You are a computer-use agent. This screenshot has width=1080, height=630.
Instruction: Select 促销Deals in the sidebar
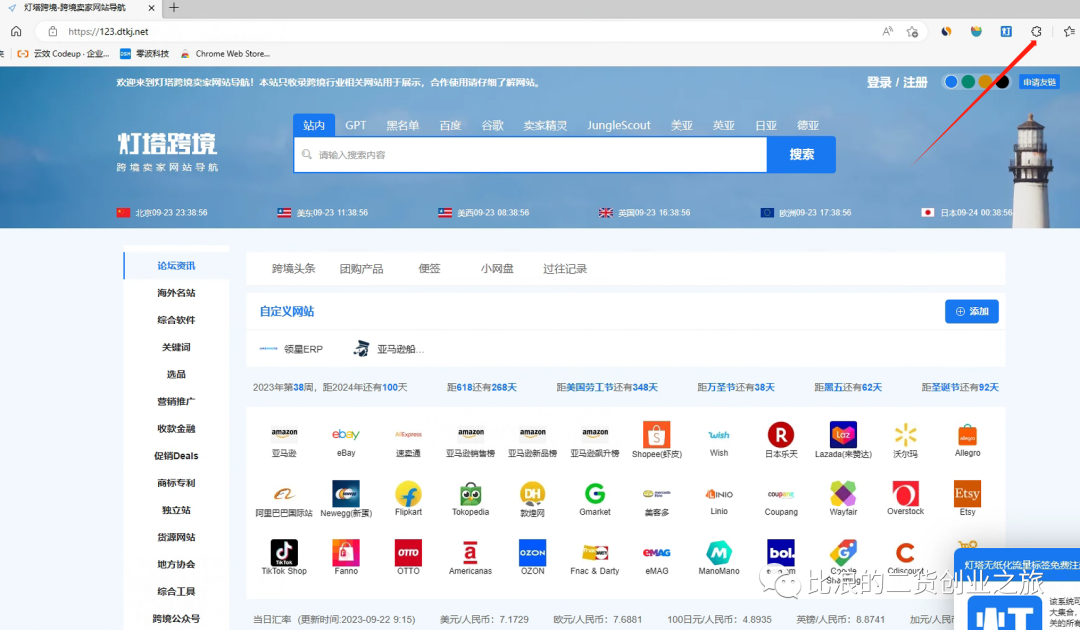point(176,456)
